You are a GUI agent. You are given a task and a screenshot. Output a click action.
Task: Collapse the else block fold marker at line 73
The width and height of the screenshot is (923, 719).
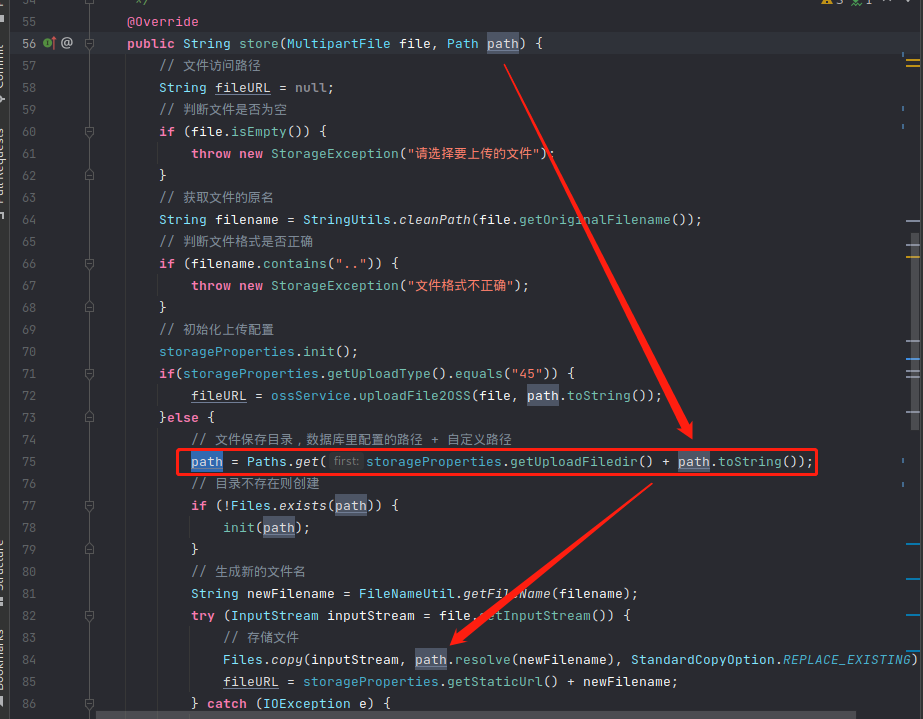[89, 418]
